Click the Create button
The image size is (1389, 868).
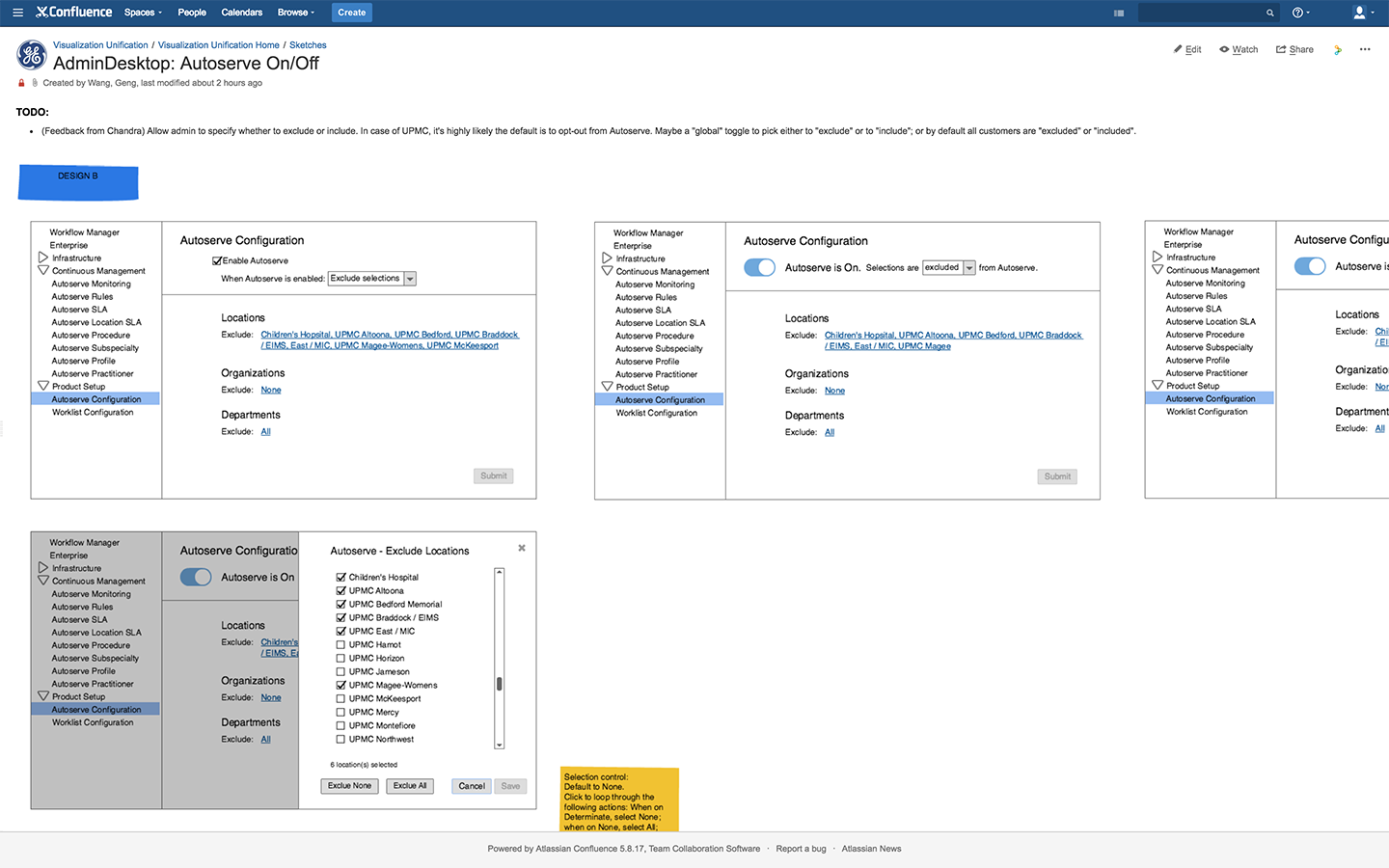(x=352, y=13)
